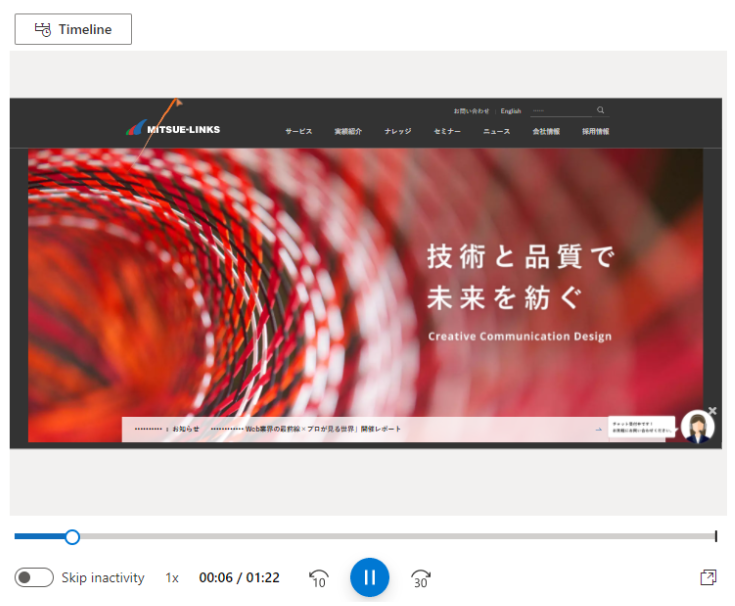The image size is (735, 606).
Task: Switch site language to English
Action: 510,111
